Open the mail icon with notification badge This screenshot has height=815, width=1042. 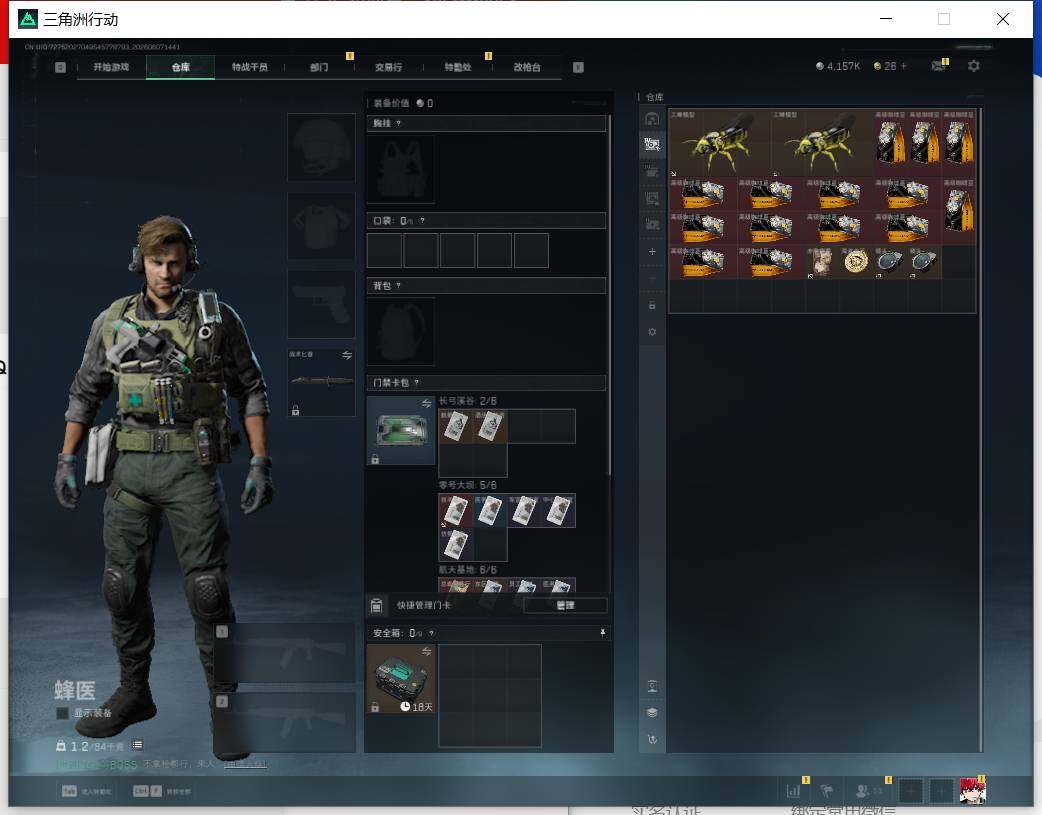click(938, 65)
